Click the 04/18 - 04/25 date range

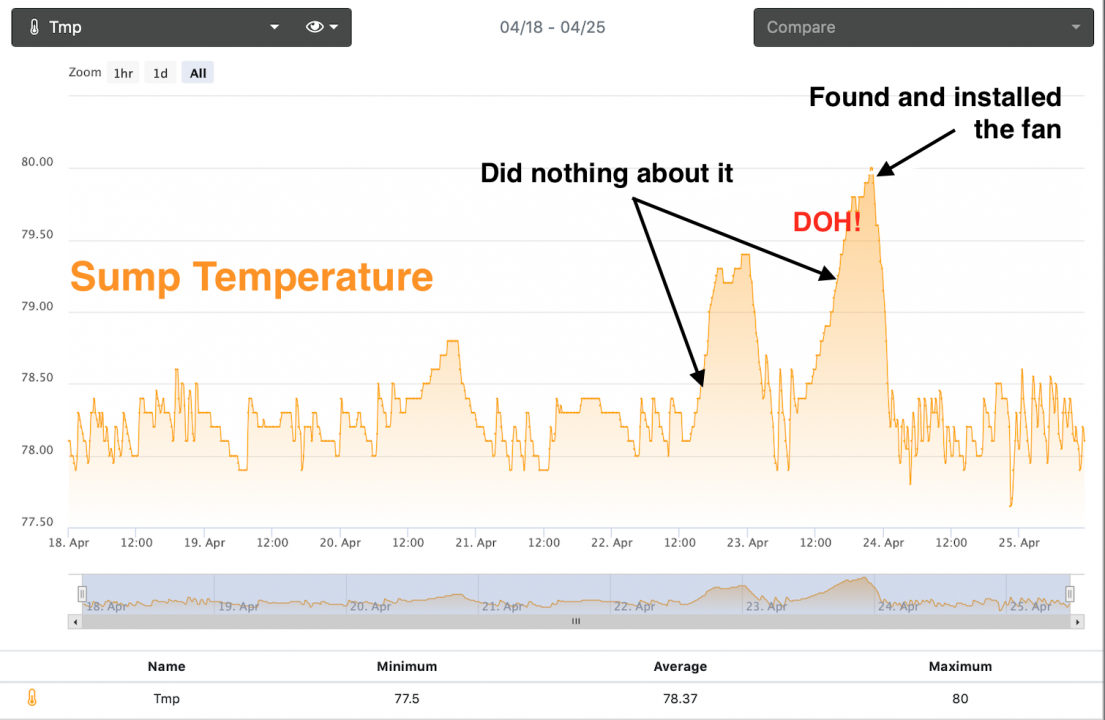pos(552,27)
